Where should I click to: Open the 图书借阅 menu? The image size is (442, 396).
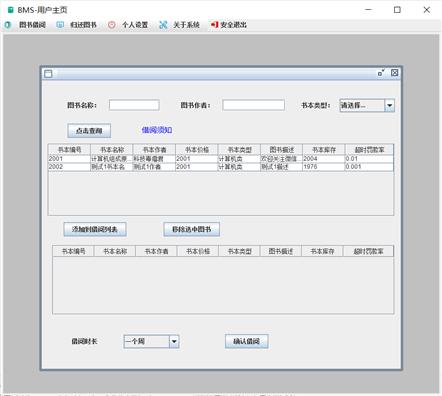[x=32, y=25]
